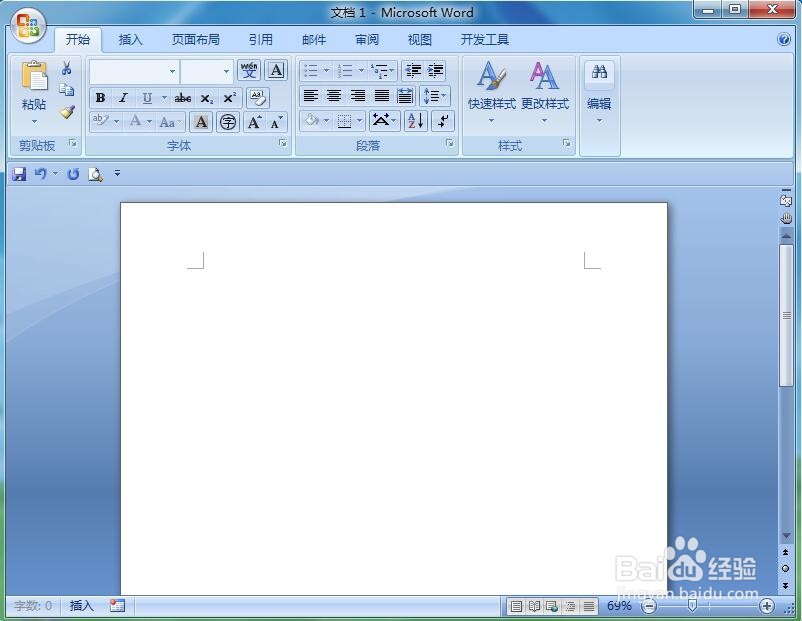
Task: Open the font name dropdown
Action: pyautogui.click(x=172, y=71)
